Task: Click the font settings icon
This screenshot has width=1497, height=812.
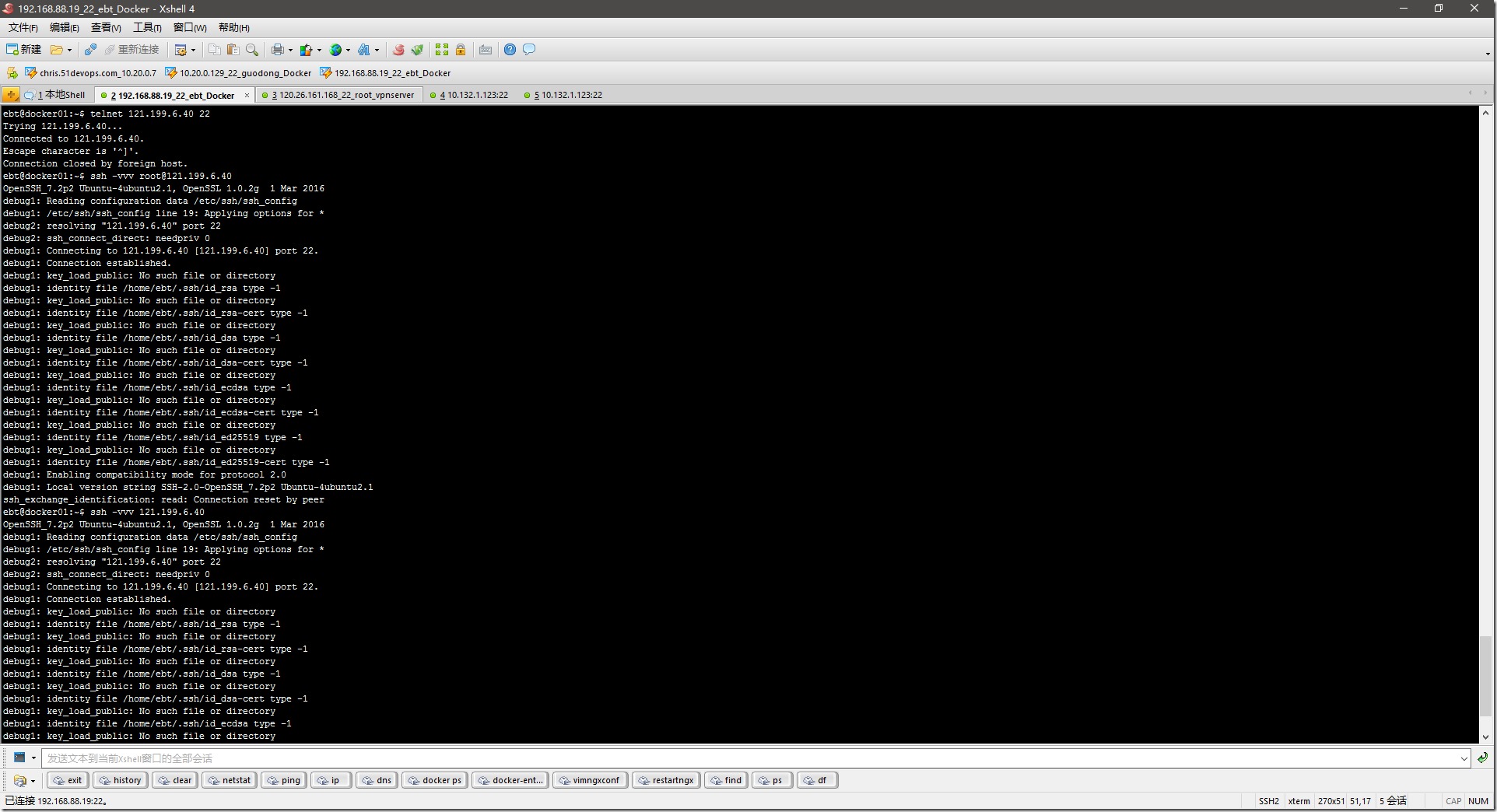Action: (x=364, y=50)
